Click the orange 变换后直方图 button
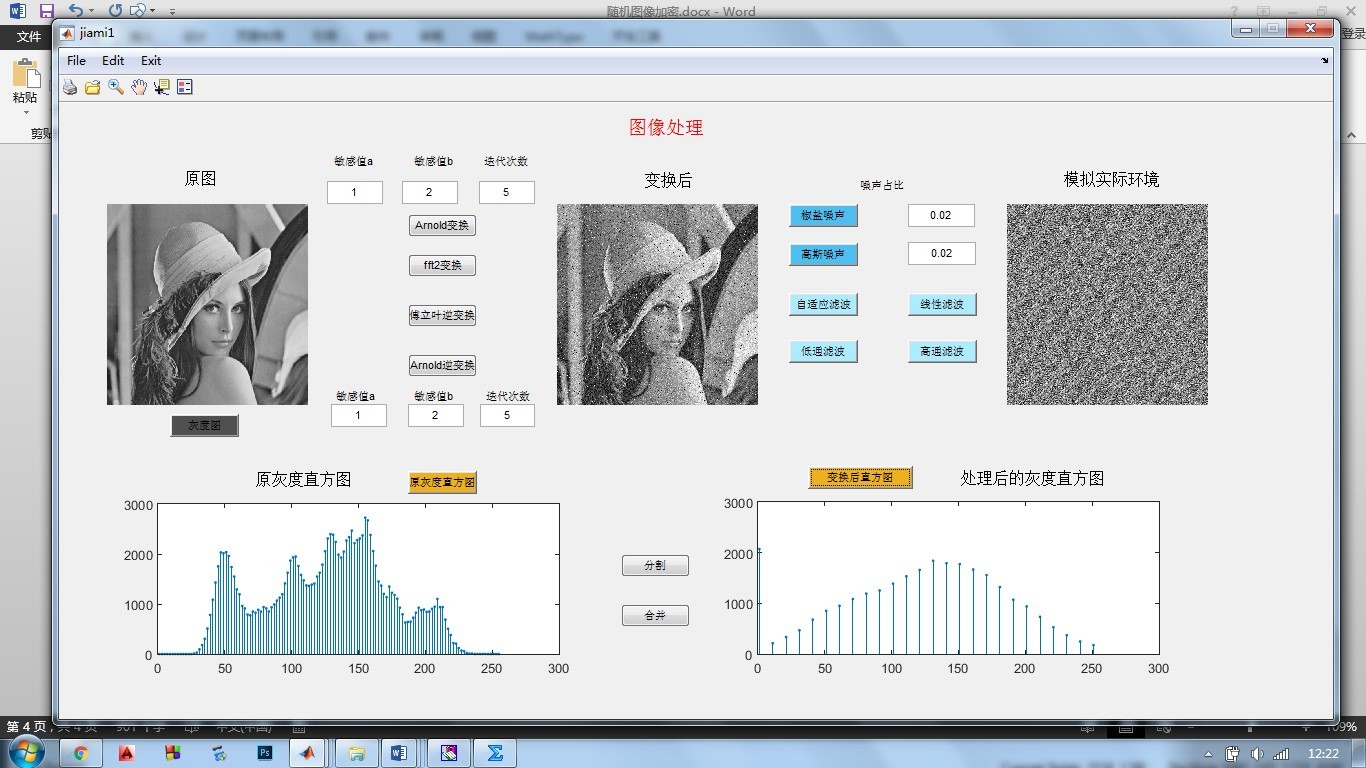1366x768 pixels. click(861, 477)
